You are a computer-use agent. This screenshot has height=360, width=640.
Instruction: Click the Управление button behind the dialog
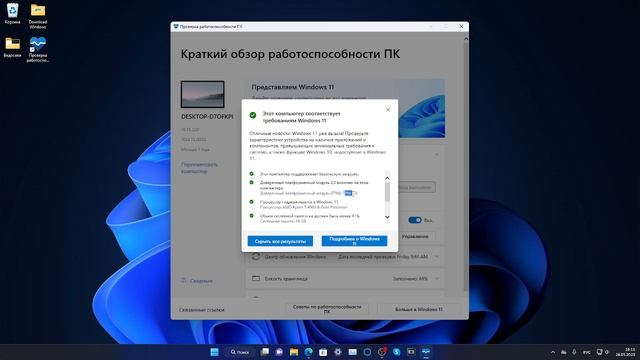coord(415,236)
